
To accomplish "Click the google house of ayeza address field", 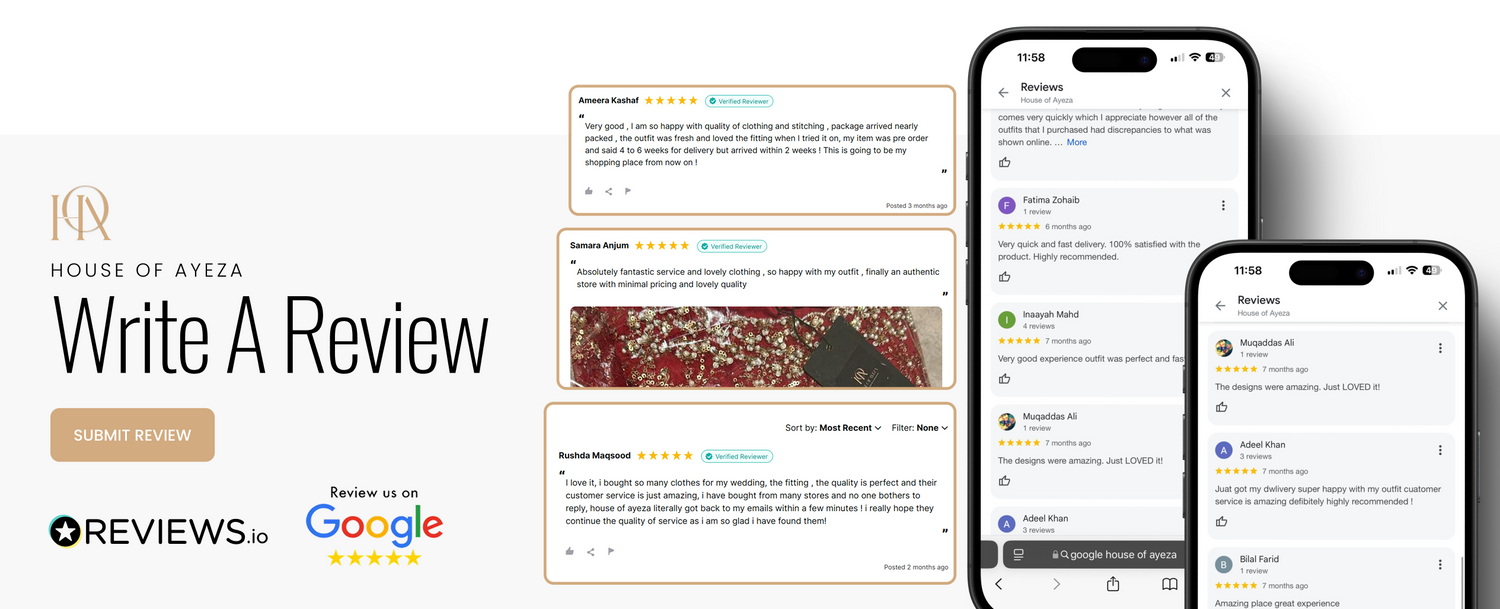I will coord(1113,554).
